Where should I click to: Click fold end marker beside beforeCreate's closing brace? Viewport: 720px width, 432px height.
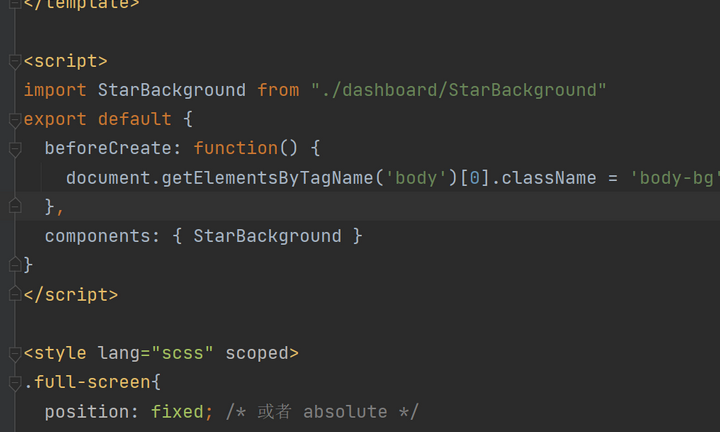pos(14,206)
